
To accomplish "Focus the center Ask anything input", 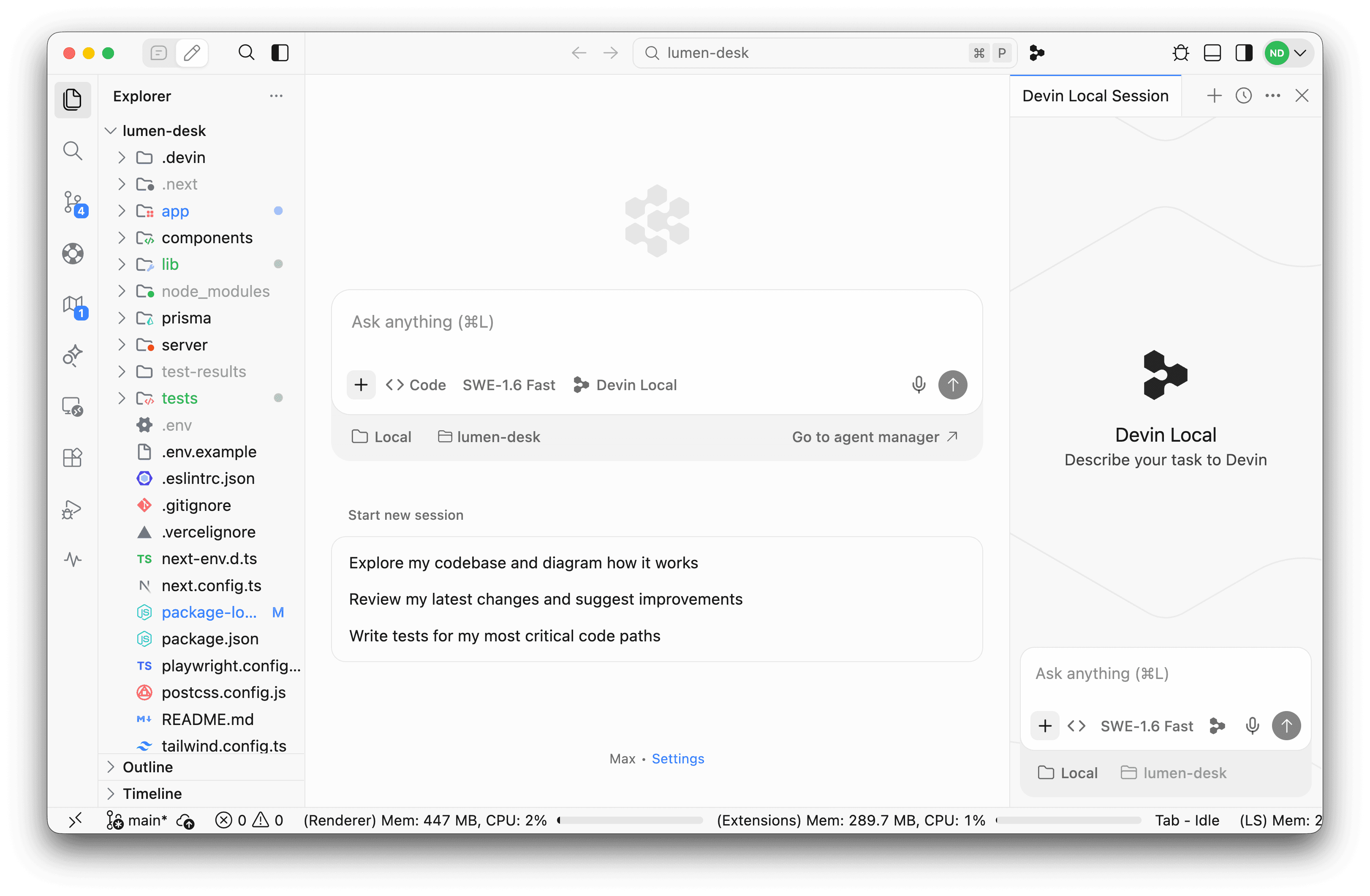I will [656, 322].
